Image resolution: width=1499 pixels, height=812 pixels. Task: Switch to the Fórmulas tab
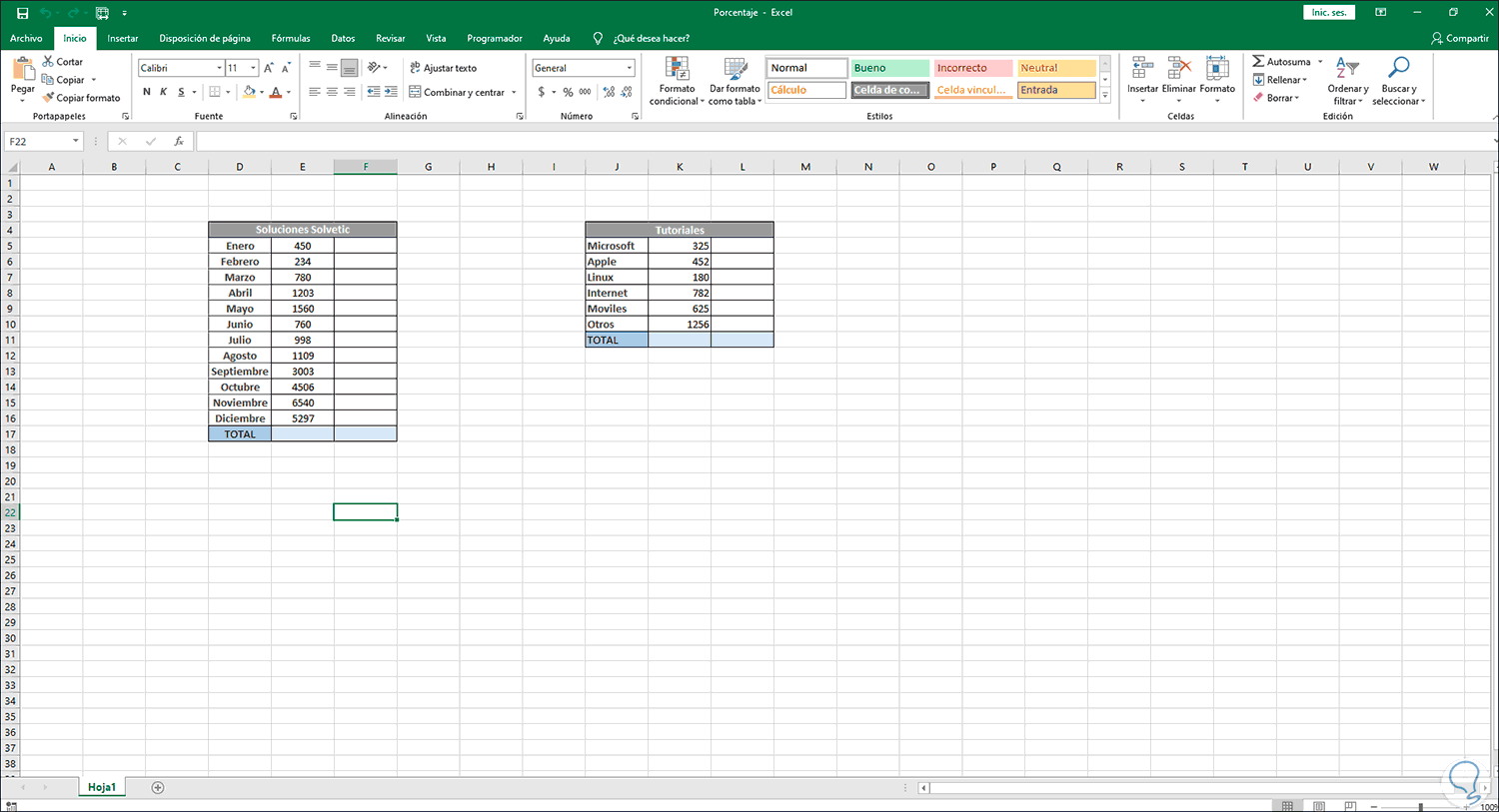(291, 38)
